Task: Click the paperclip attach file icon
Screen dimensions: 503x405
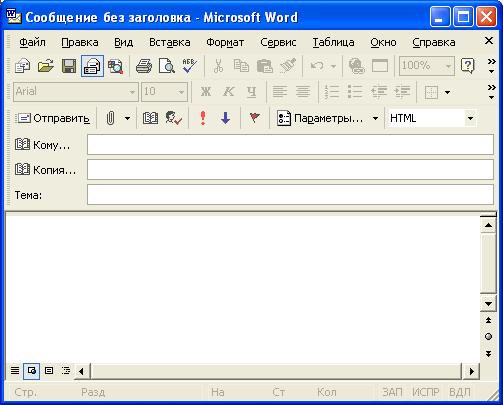Action: (111, 118)
